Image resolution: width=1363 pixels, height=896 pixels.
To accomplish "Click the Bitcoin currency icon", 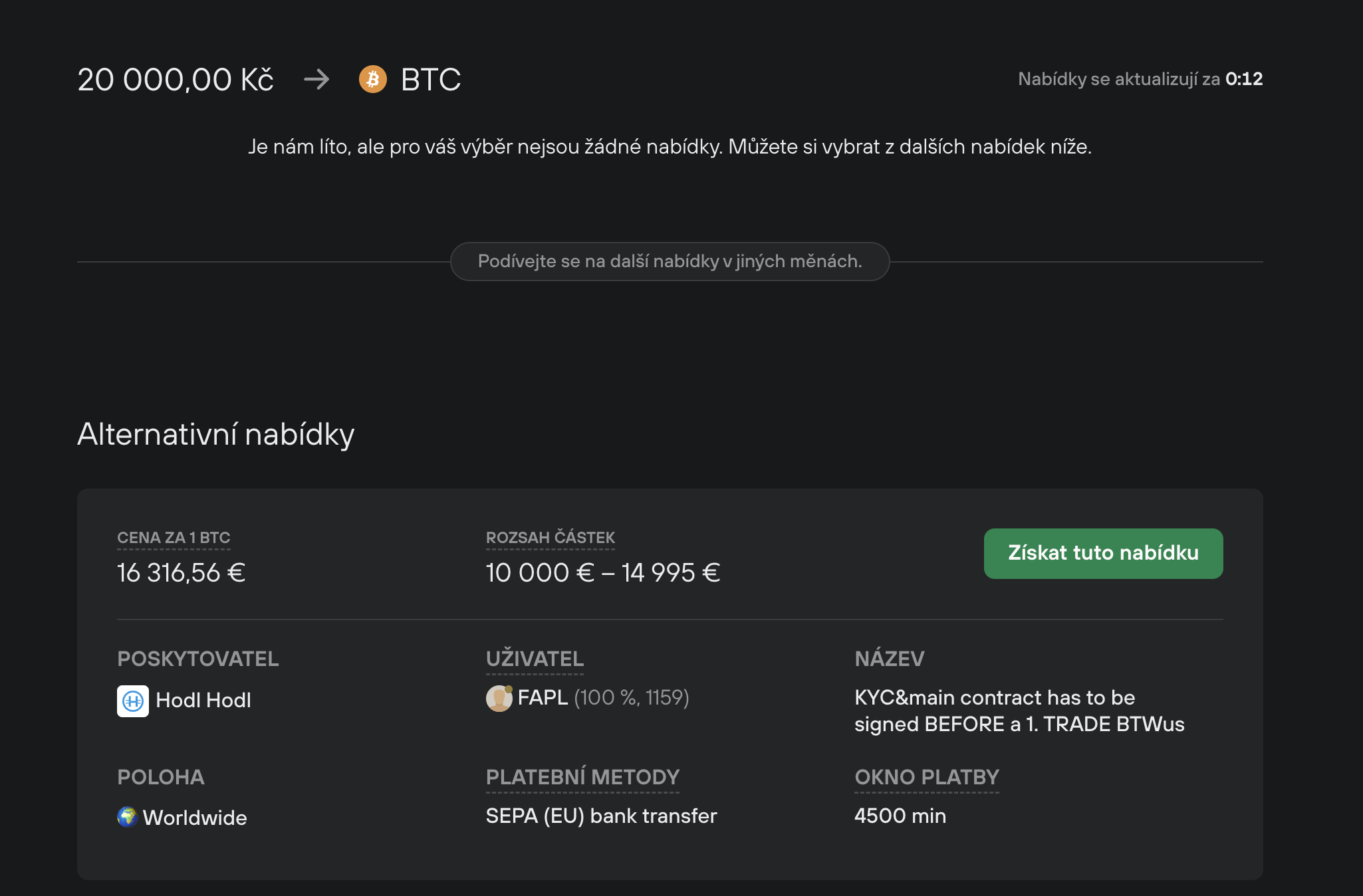I will pyautogui.click(x=374, y=79).
